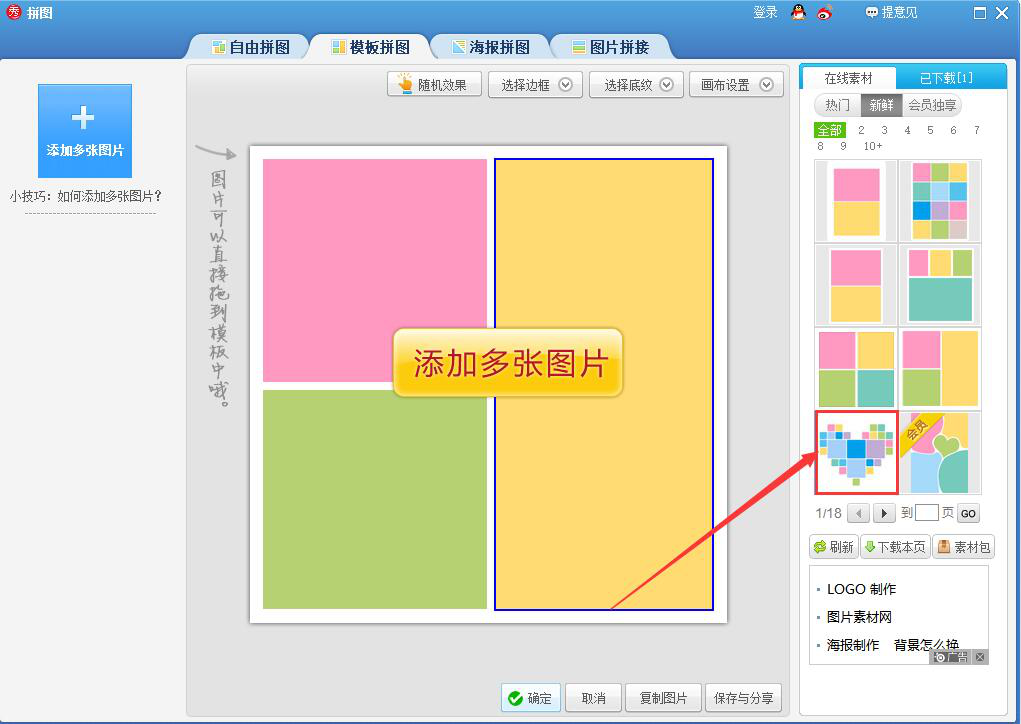Viewport: 1021px width, 724px height.
Task: Click 刷新 refresh icon button
Action: pyautogui.click(x=833, y=547)
